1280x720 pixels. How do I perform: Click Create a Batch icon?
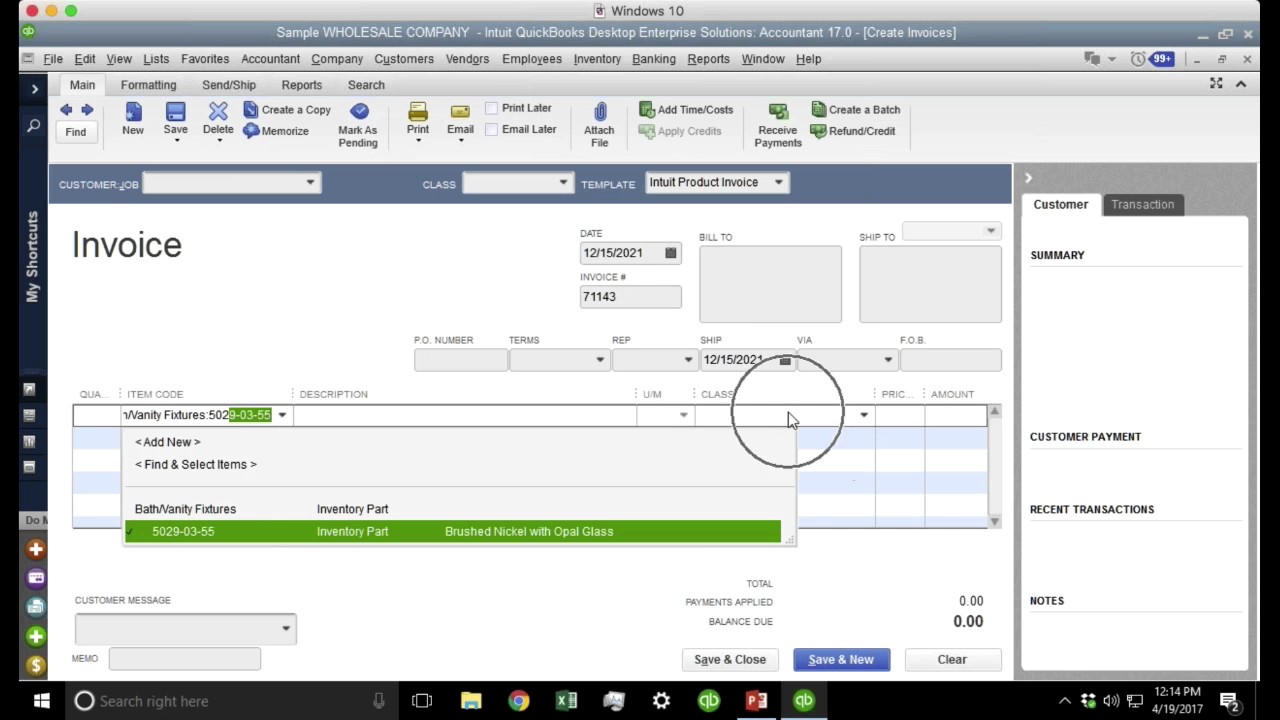(x=819, y=109)
